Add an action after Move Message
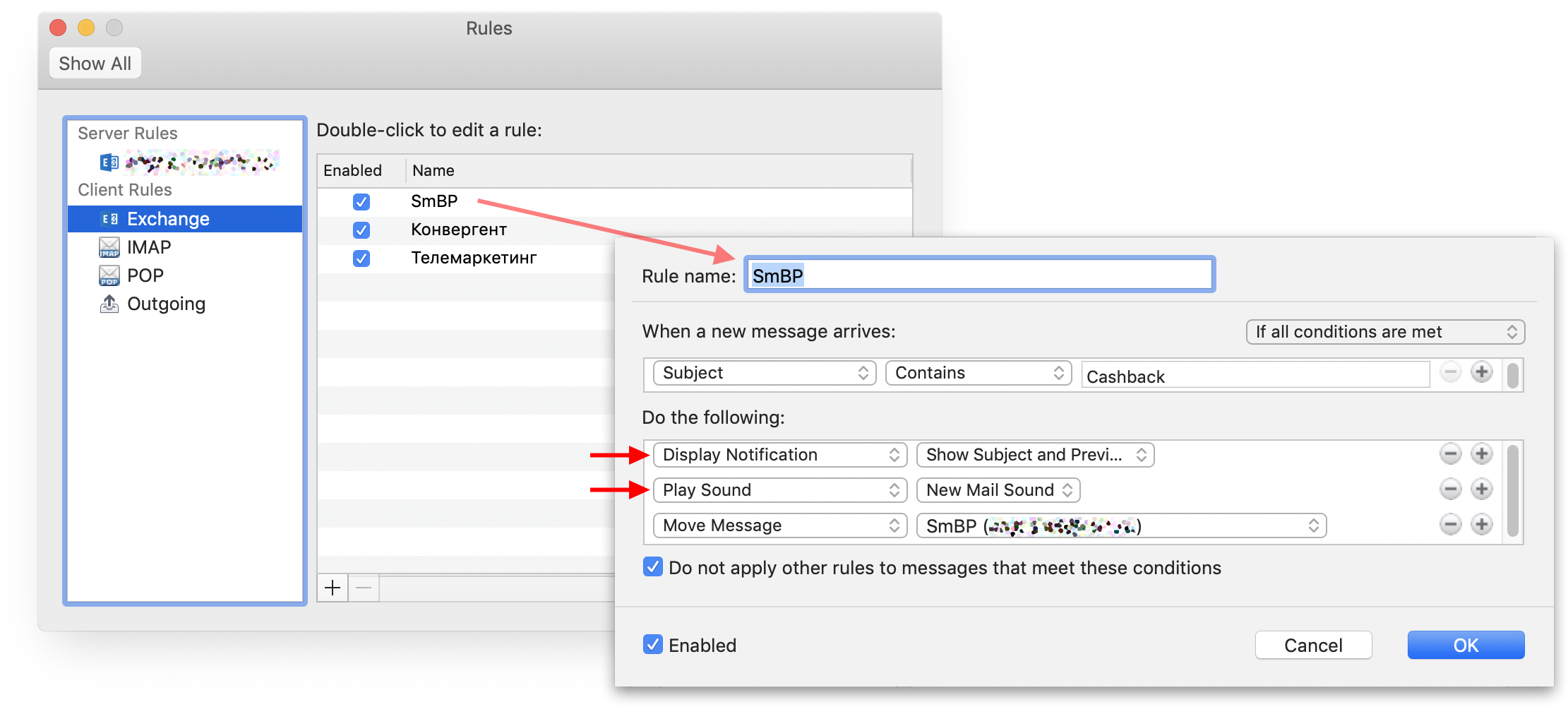1568x707 pixels. click(1482, 524)
